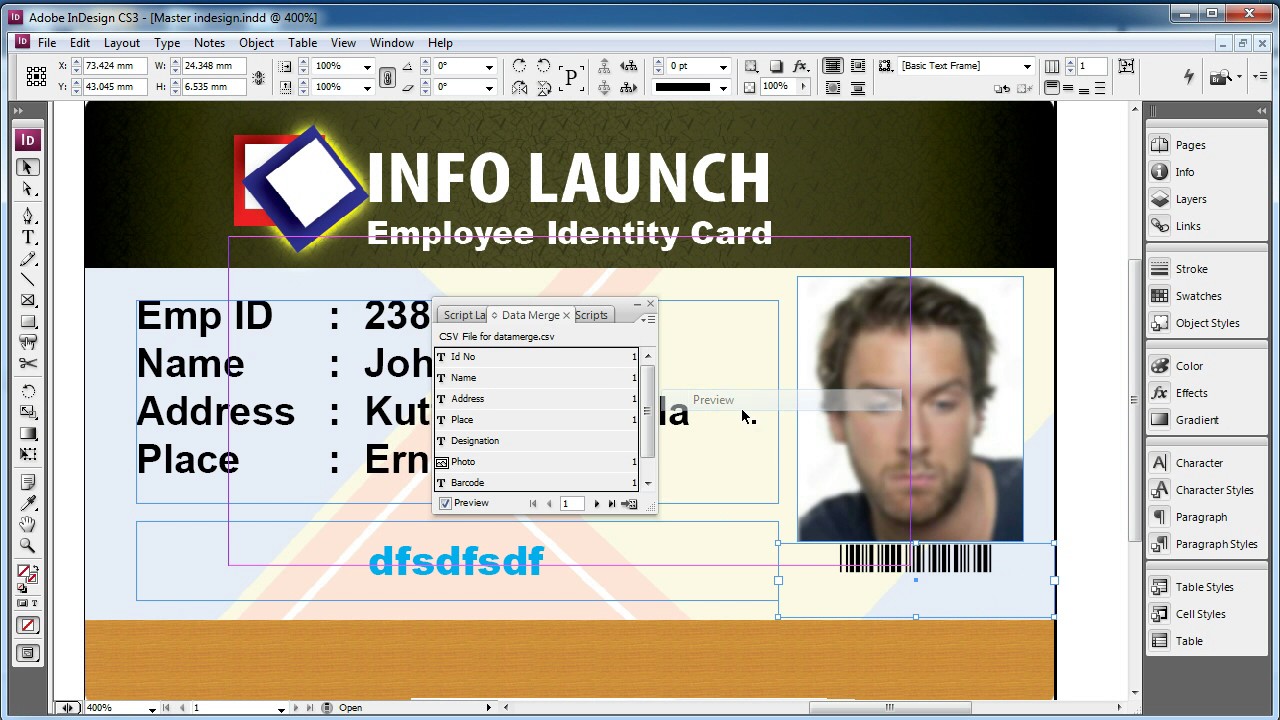
Task: Select the Barcode field in Data Merge
Action: click(x=537, y=483)
